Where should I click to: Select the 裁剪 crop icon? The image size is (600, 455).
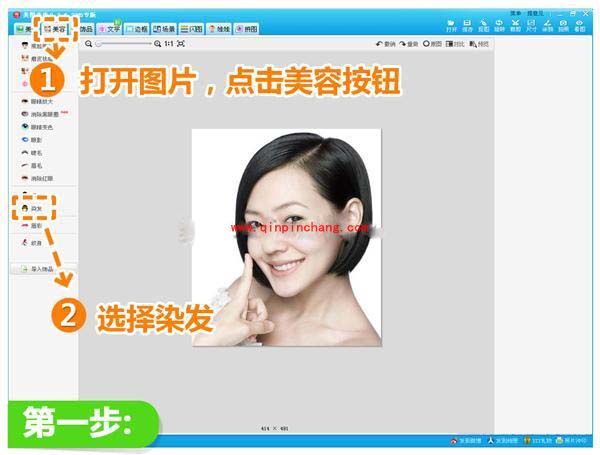(x=515, y=26)
